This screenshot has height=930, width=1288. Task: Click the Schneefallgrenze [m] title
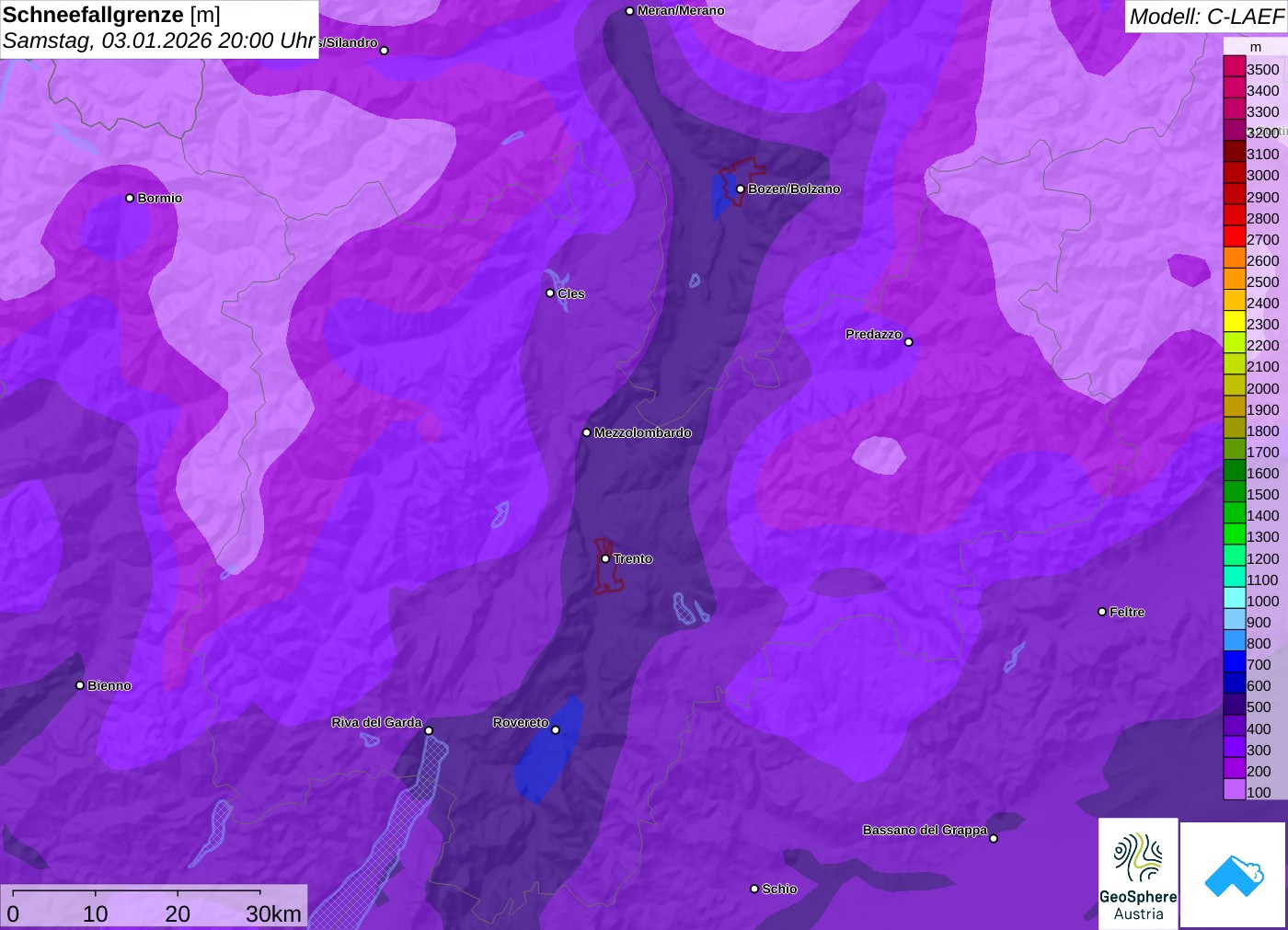tap(111, 15)
